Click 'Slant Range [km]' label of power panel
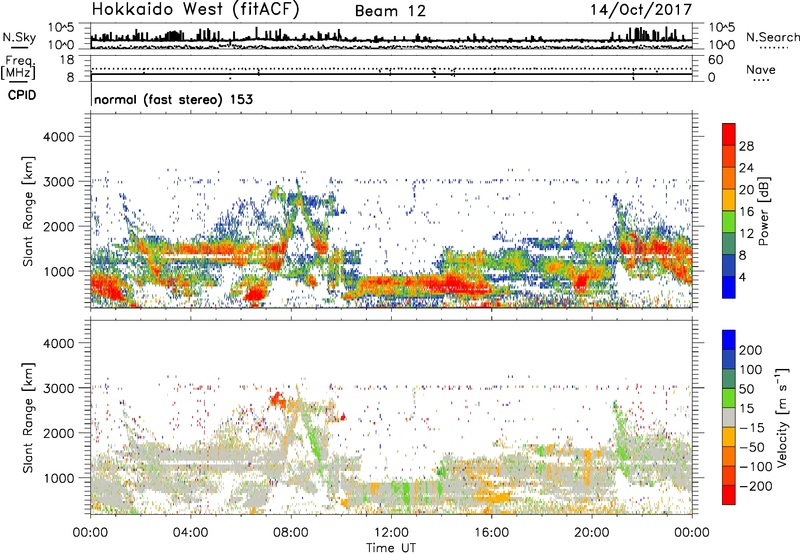Screen dimensions: 800x554 tap(28, 211)
